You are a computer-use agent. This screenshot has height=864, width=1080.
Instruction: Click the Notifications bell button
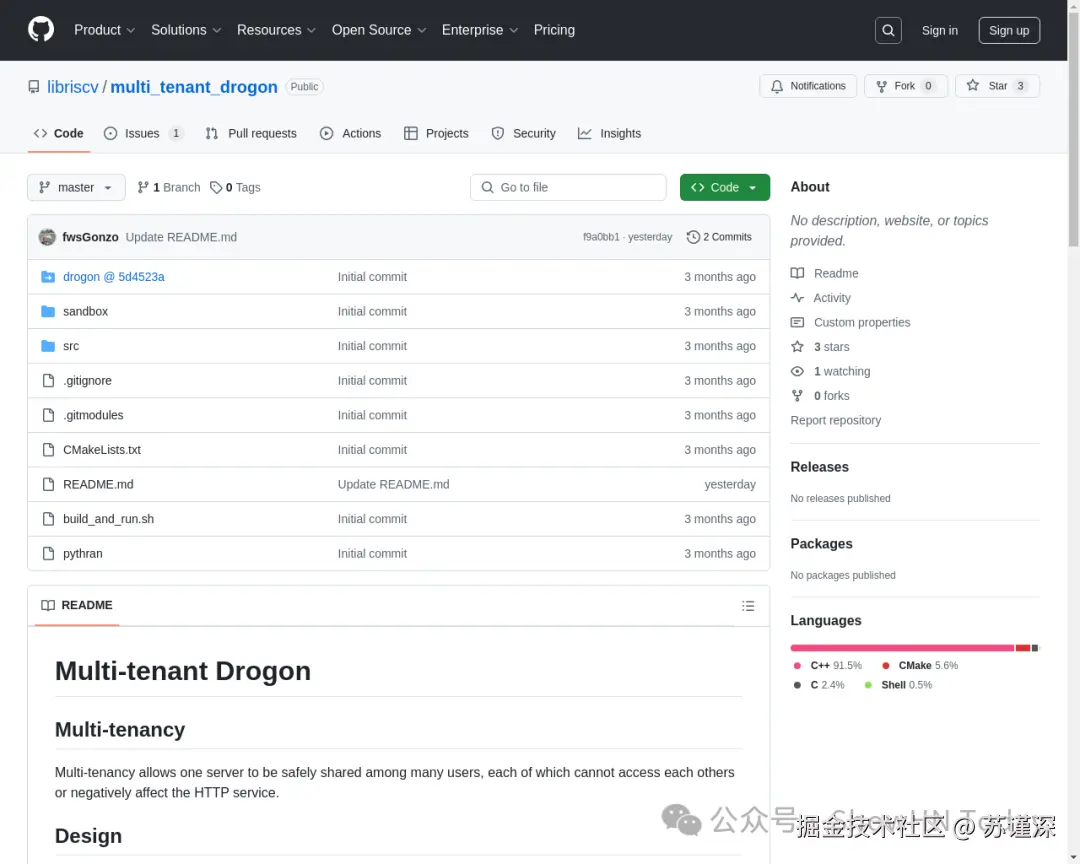[x=808, y=86]
